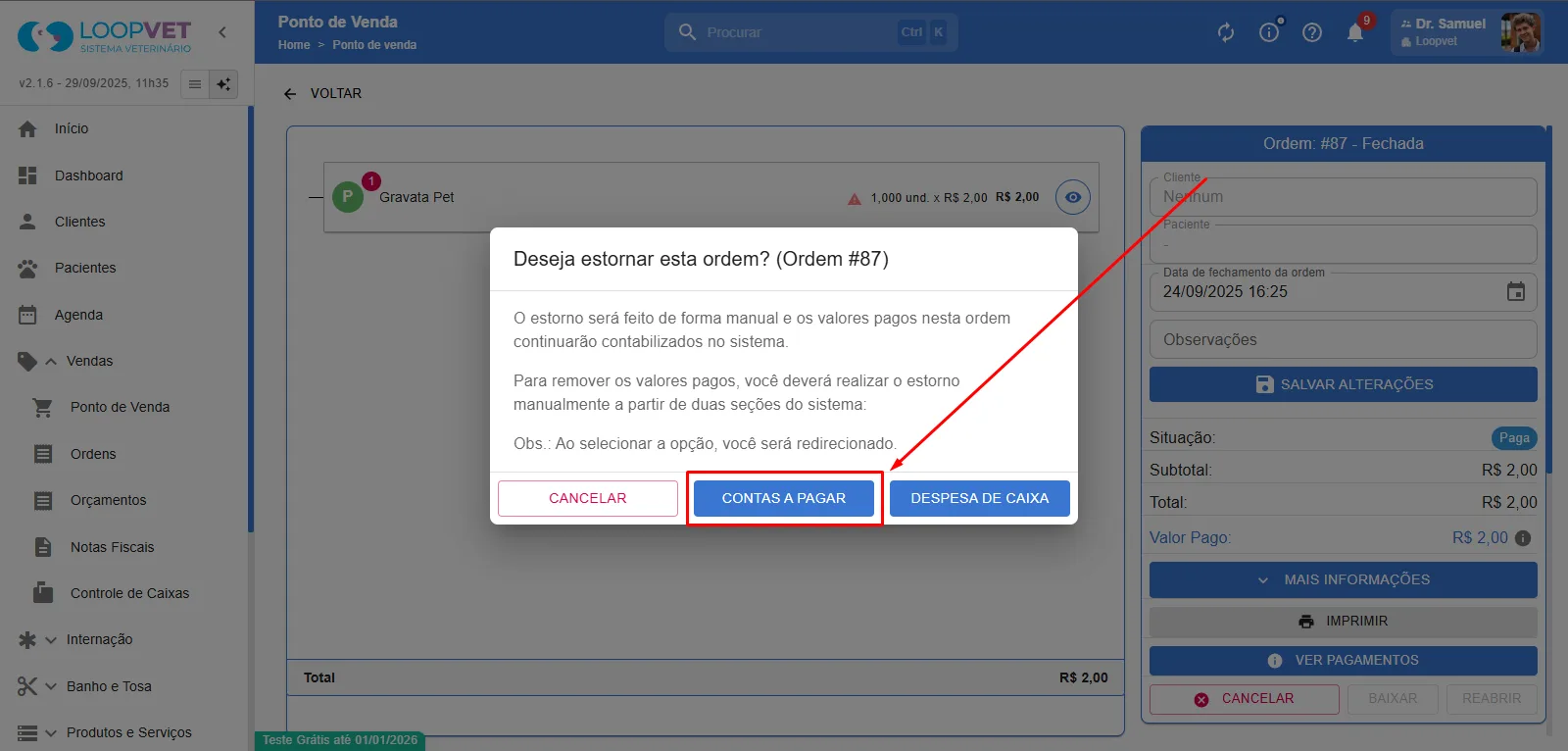Viewport: 1568px width, 751px height.
Task: Click the sparkle AI icon near version
Action: coord(223,84)
